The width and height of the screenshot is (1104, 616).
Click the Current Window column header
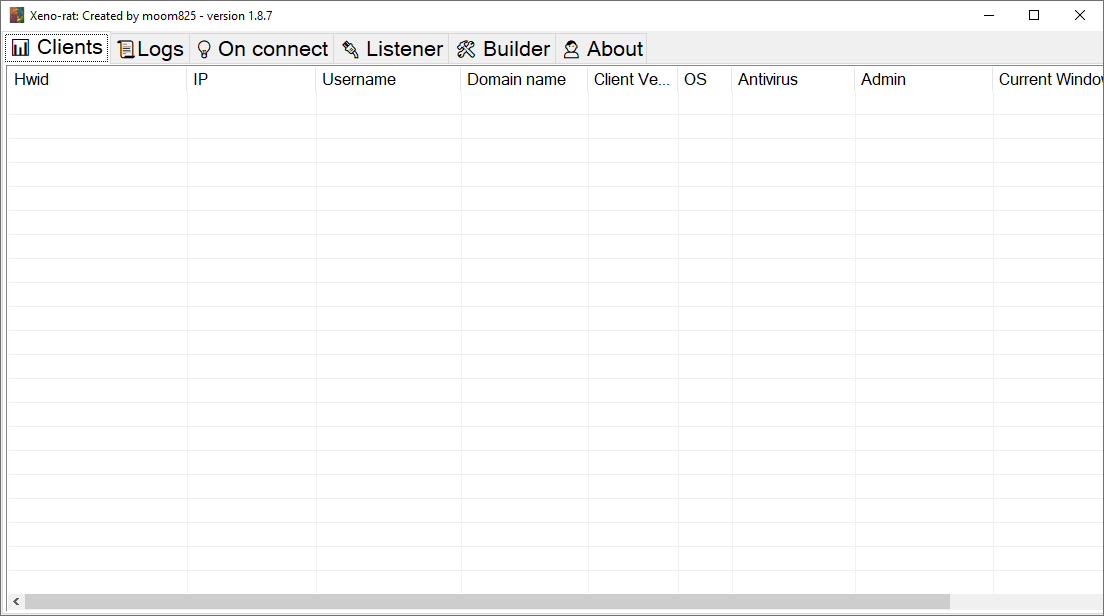1049,80
